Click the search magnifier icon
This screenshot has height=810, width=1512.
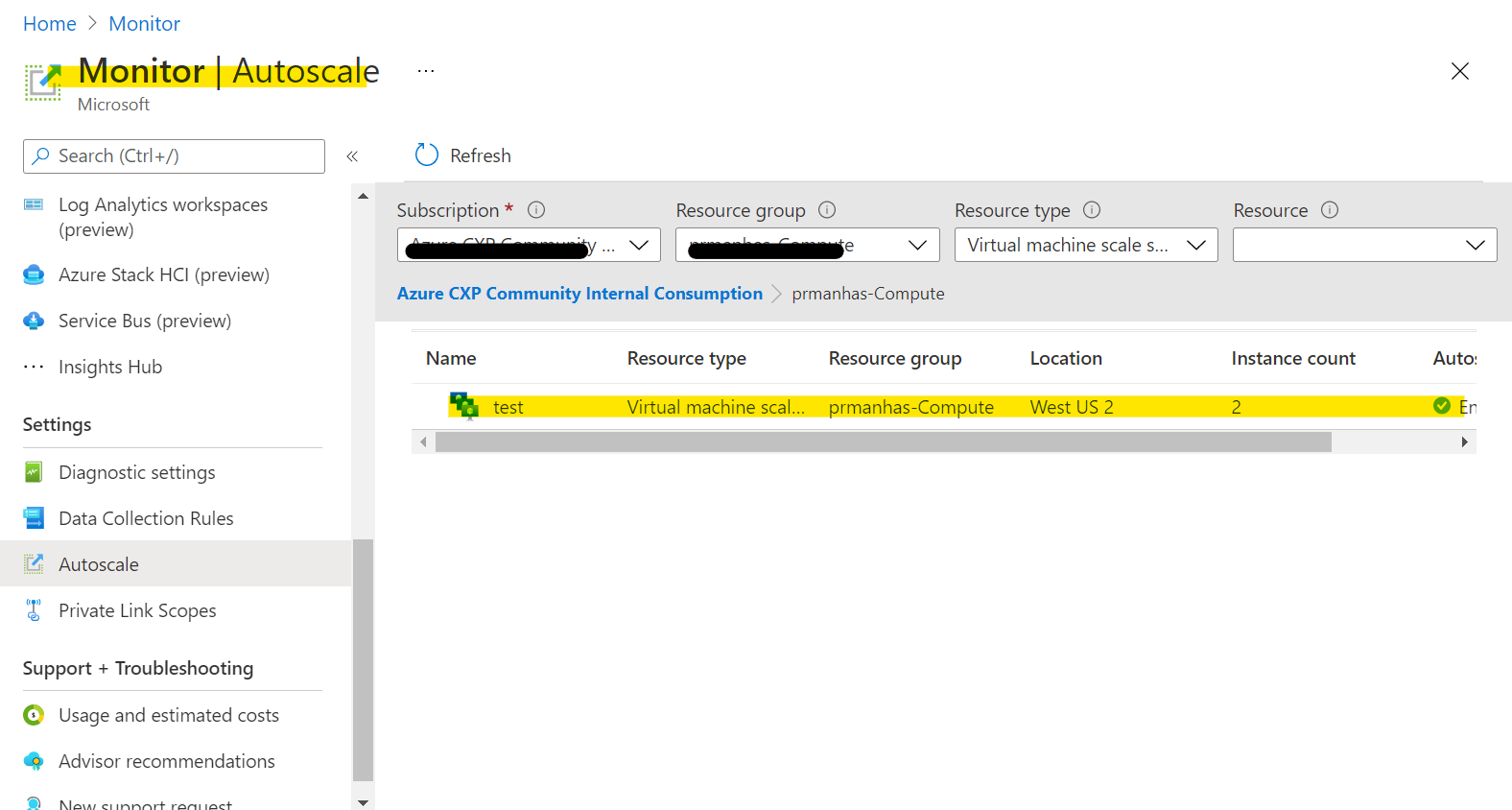pyautogui.click(x=40, y=155)
